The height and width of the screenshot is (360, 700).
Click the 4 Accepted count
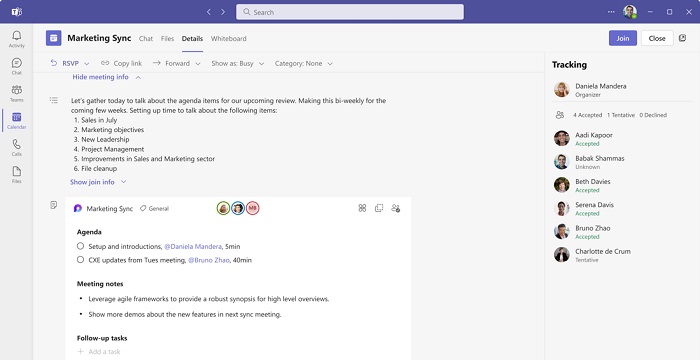tap(588, 115)
